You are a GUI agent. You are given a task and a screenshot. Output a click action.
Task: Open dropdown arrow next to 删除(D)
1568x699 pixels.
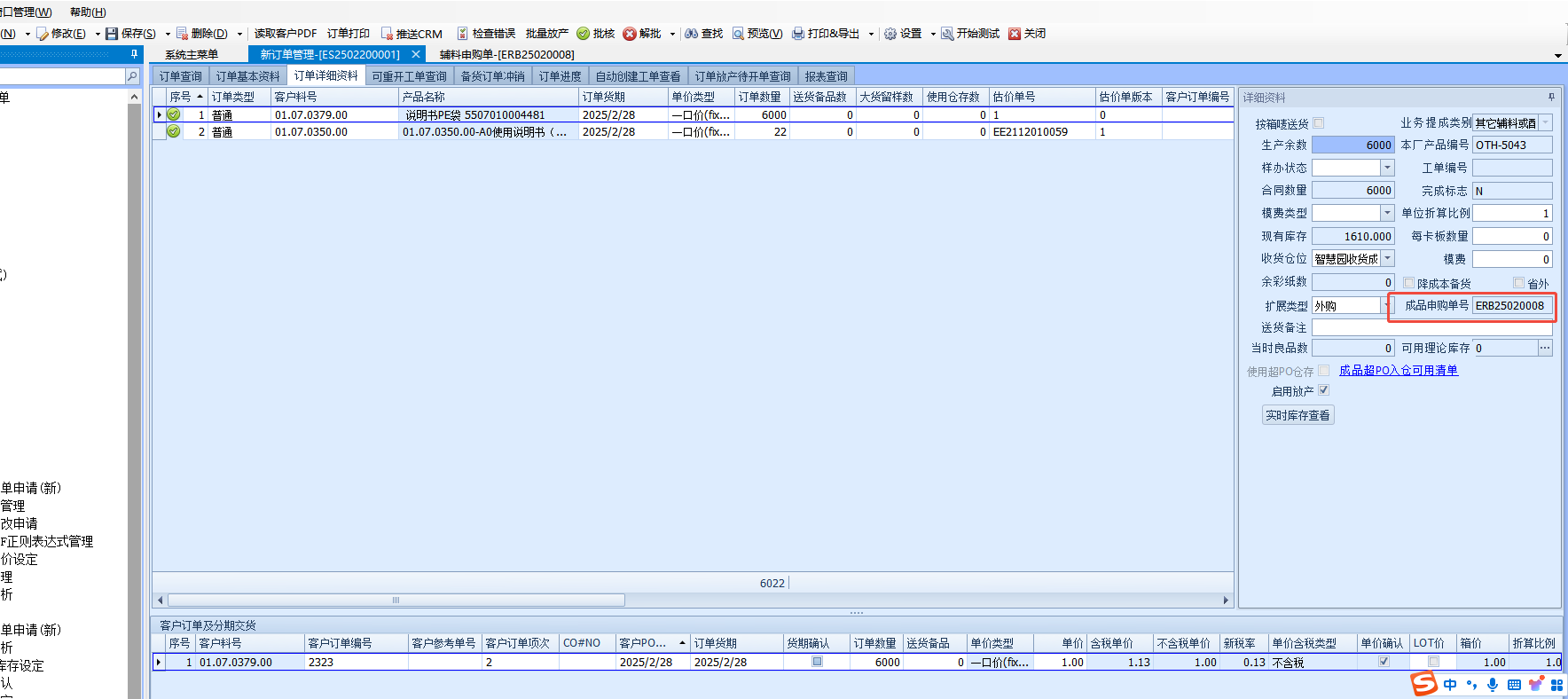tap(239, 34)
